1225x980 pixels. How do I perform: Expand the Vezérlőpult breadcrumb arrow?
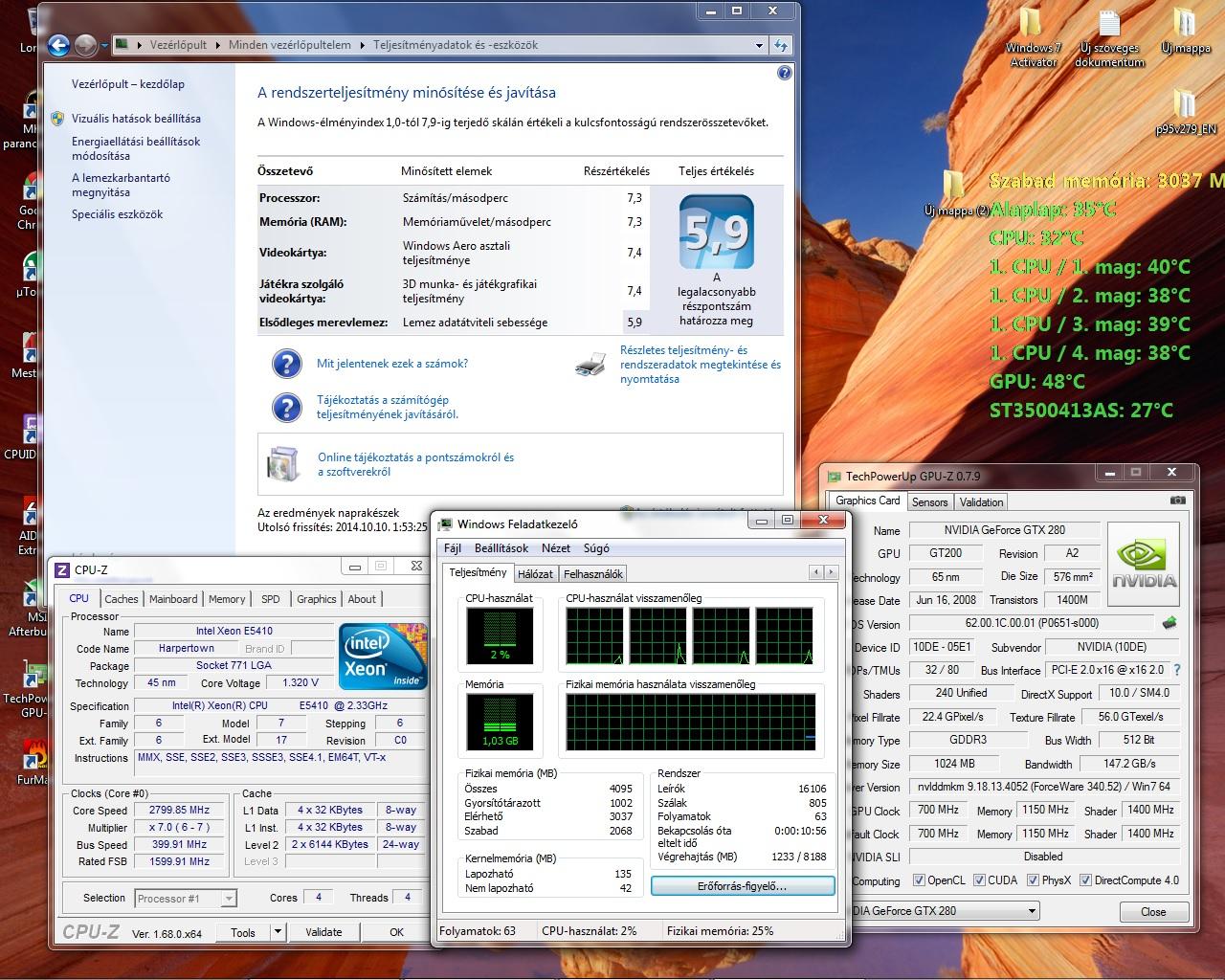[x=220, y=45]
